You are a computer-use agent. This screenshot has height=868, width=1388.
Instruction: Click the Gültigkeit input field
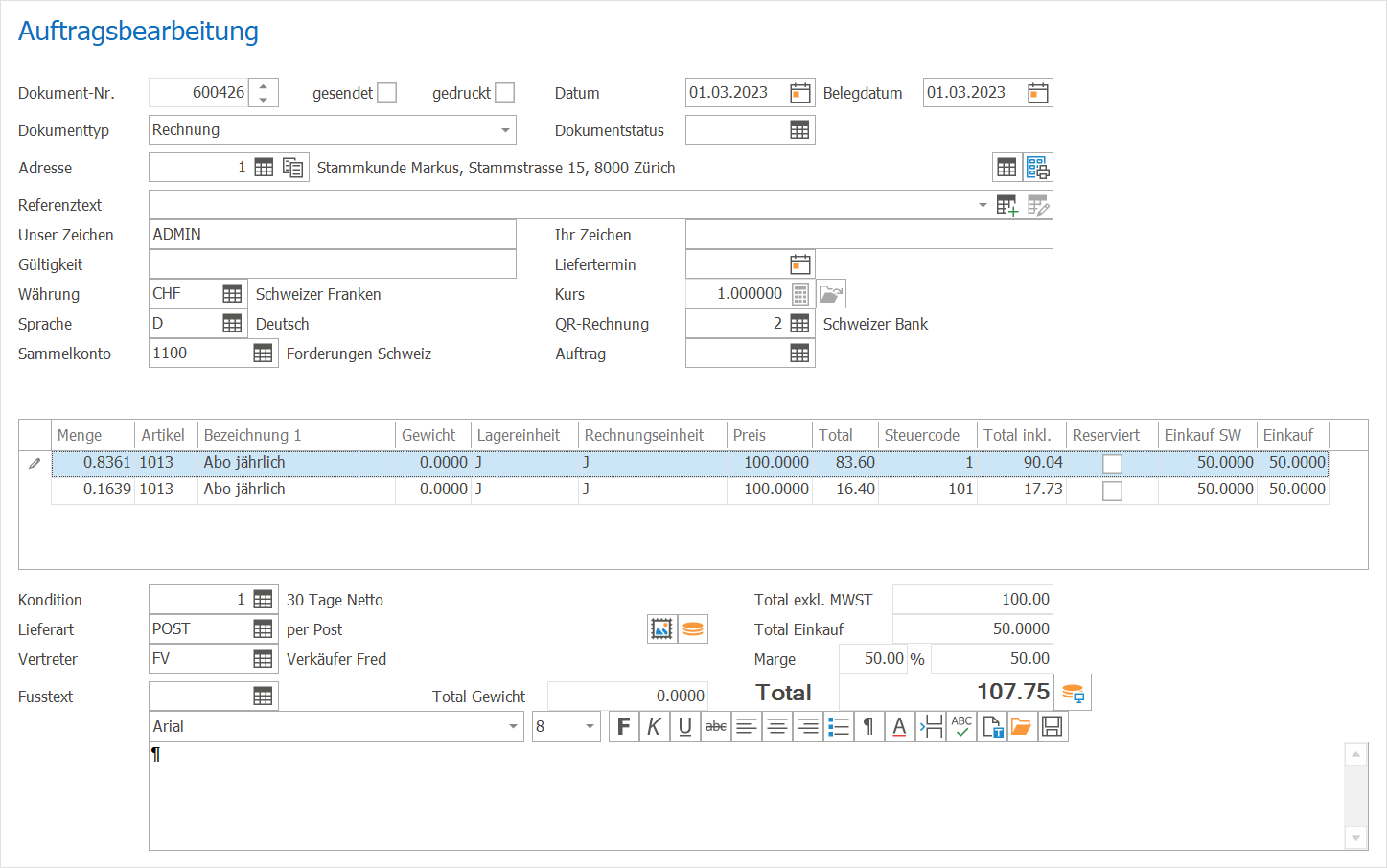(332, 264)
